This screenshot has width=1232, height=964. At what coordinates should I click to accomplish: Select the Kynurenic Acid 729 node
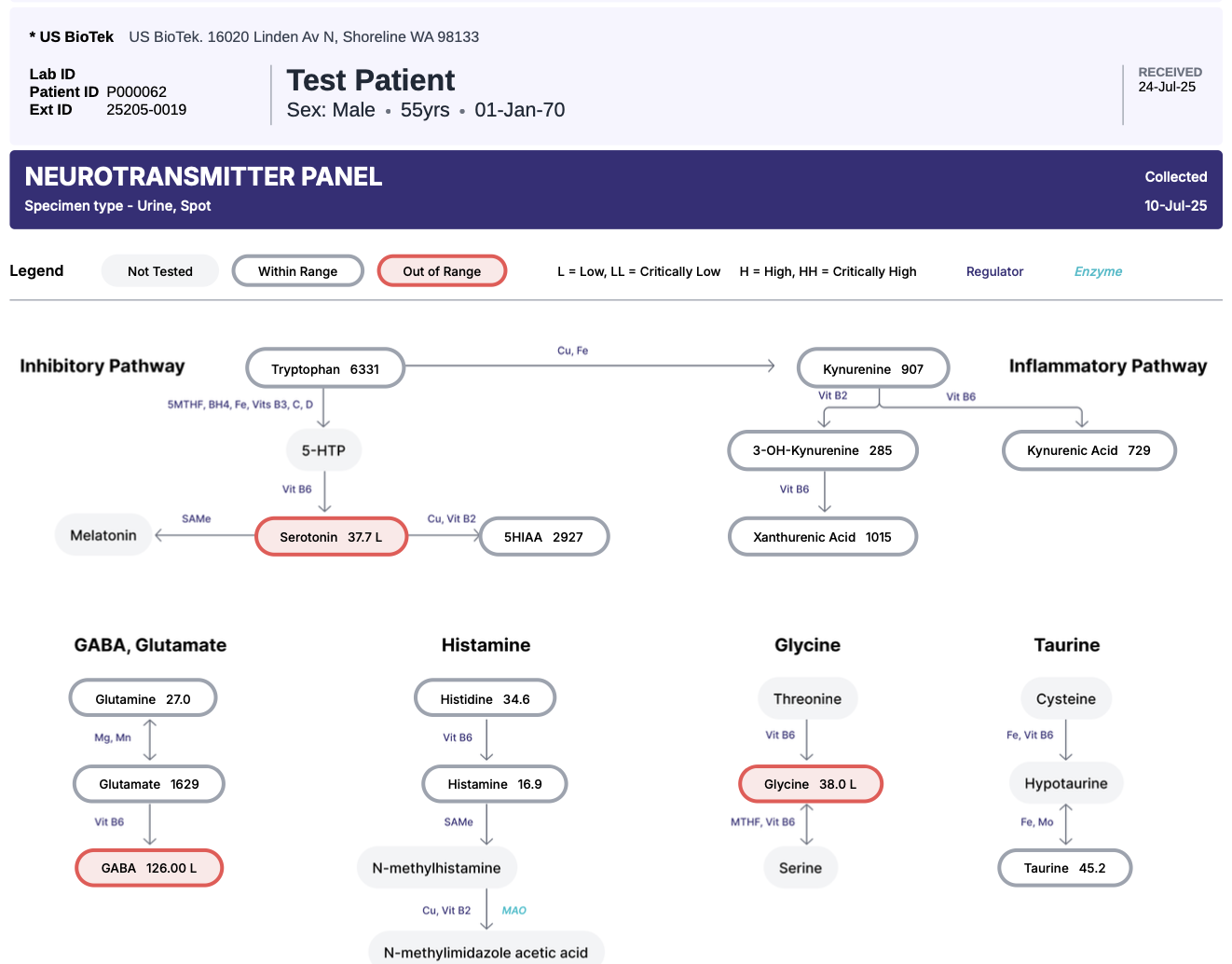[1088, 450]
